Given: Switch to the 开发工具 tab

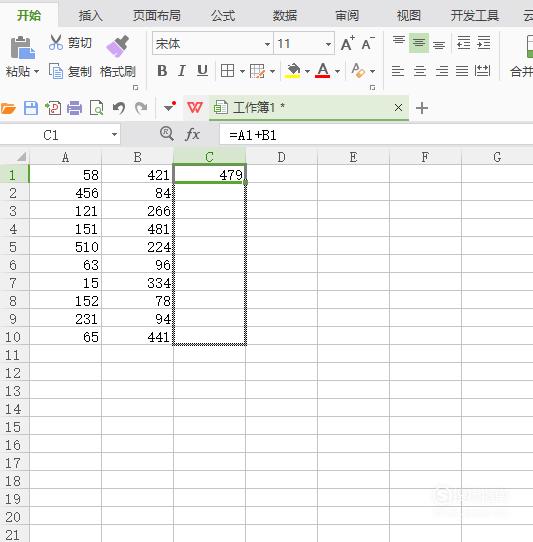Looking at the screenshot, I should pos(475,16).
